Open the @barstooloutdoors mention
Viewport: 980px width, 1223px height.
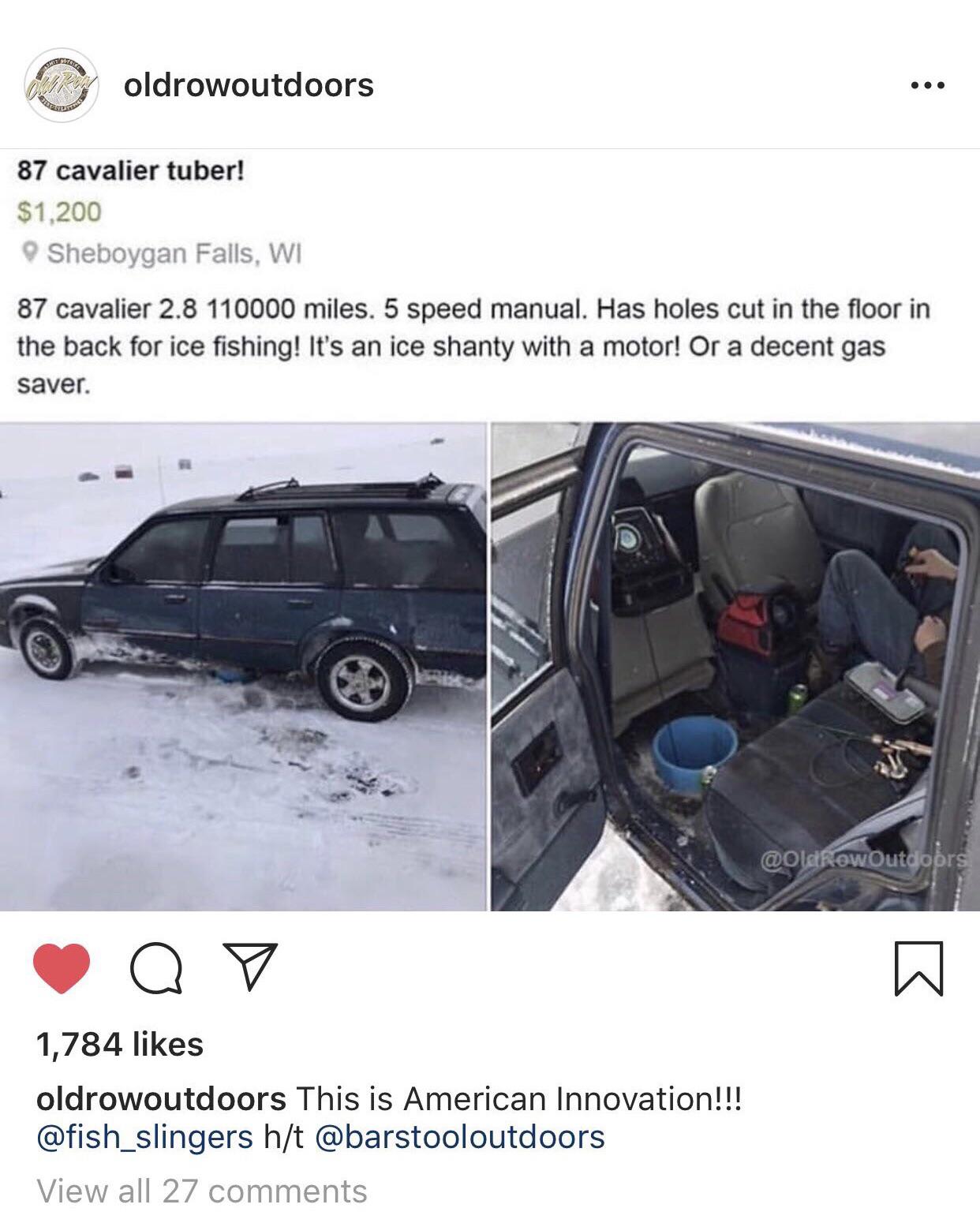(x=460, y=1137)
